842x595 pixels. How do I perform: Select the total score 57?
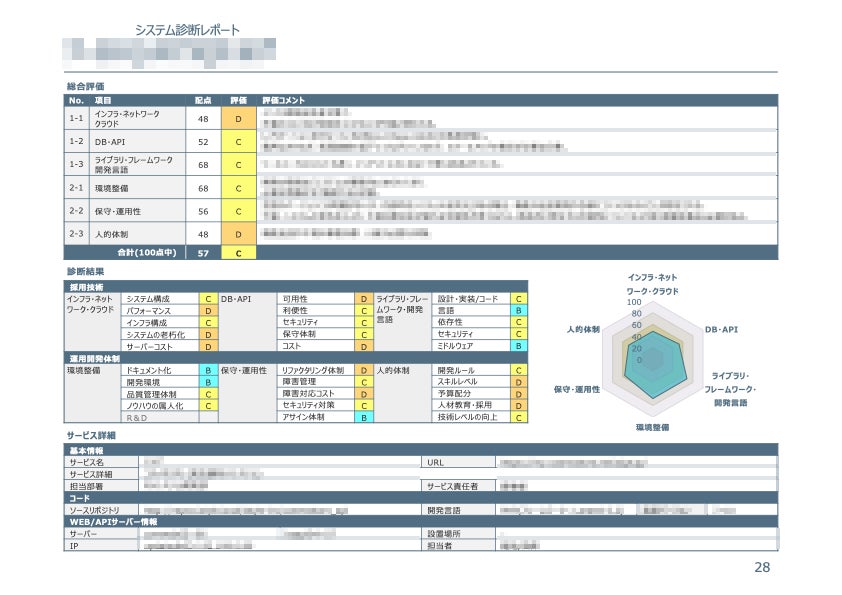click(203, 253)
